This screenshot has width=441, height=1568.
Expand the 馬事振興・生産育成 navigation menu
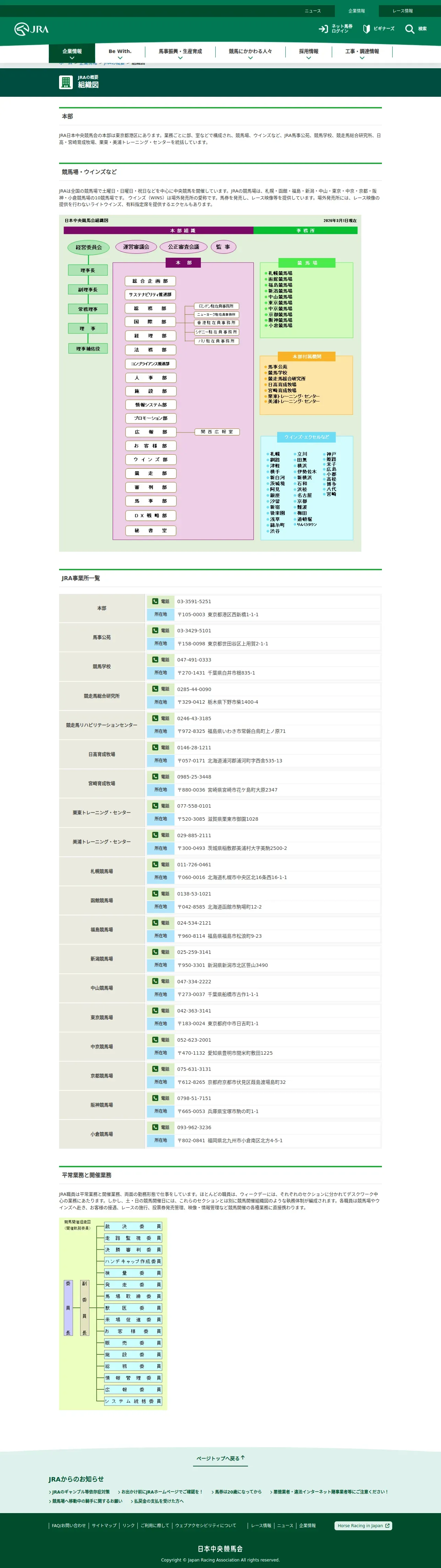pyautogui.click(x=180, y=53)
